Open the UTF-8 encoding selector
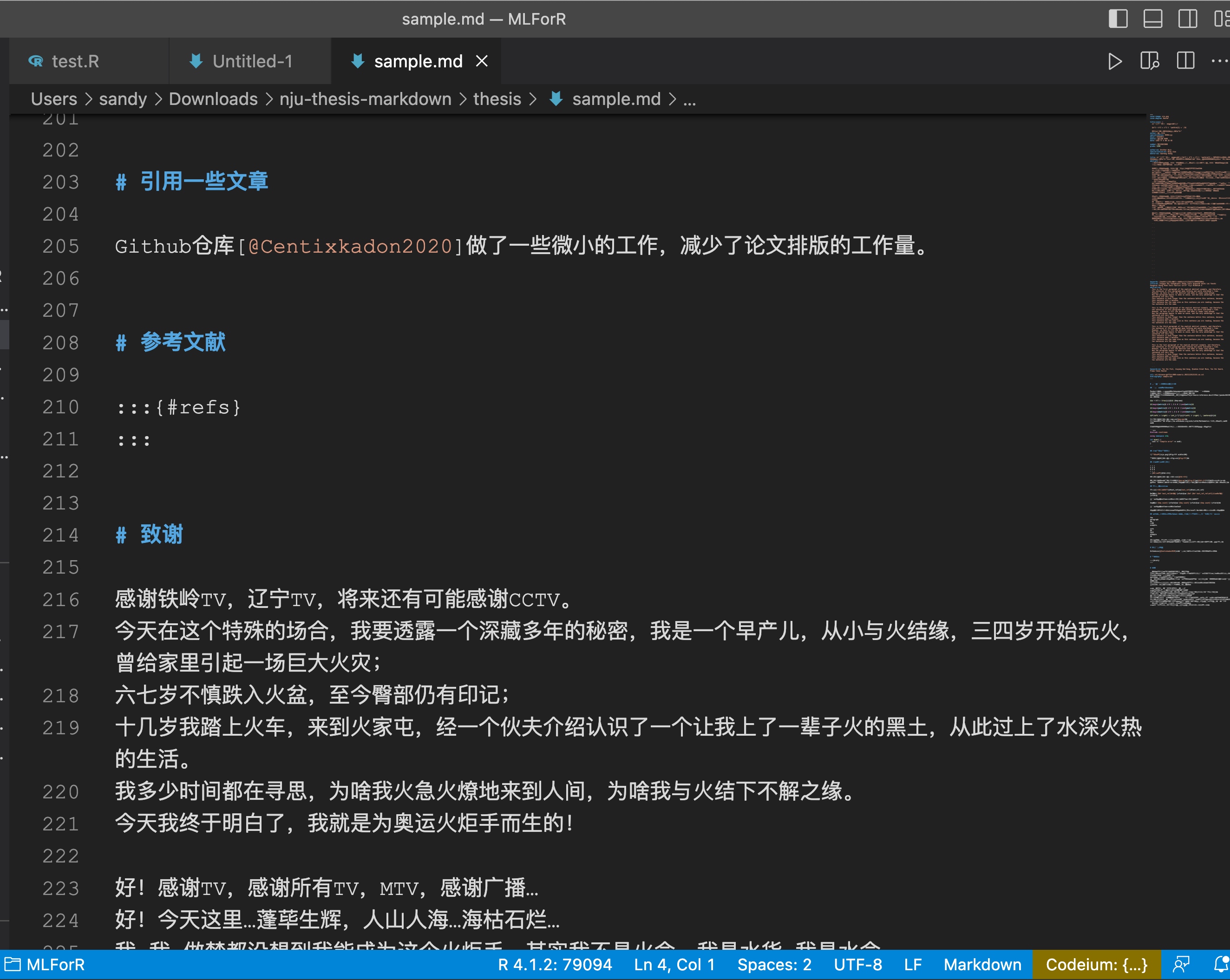Viewport: 1230px width, 980px height. click(x=857, y=965)
